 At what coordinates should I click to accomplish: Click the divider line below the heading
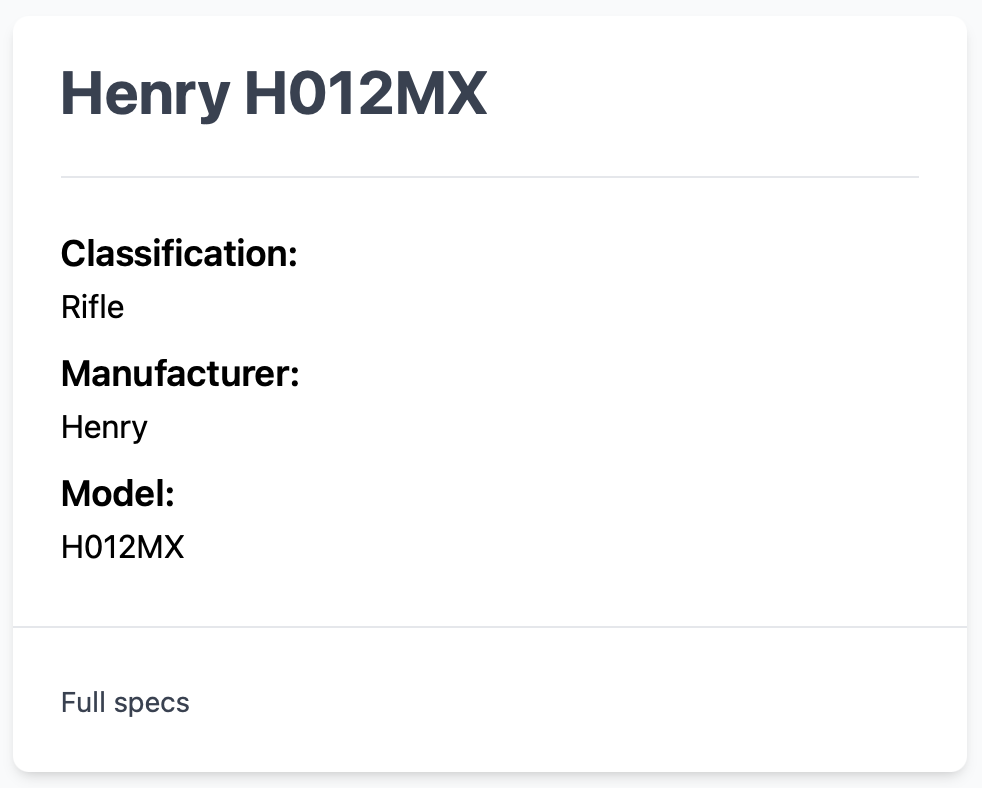coord(490,177)
